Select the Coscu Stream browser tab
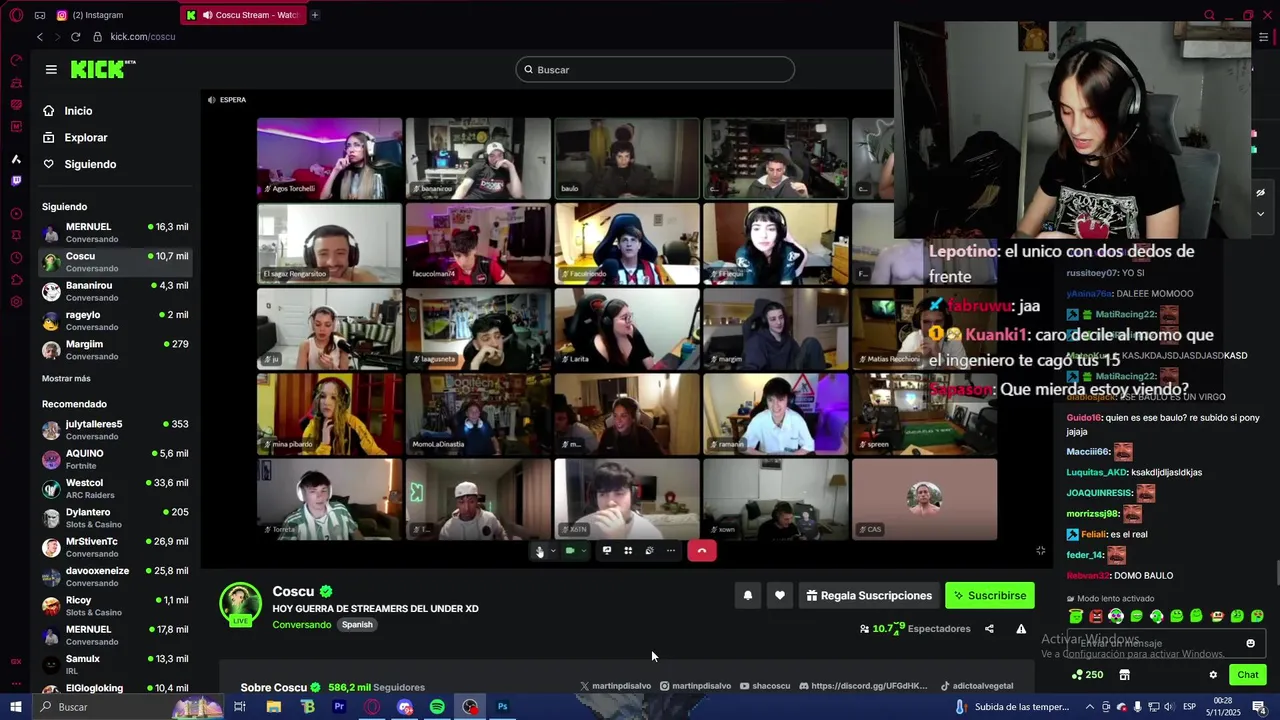 (242, 15)
